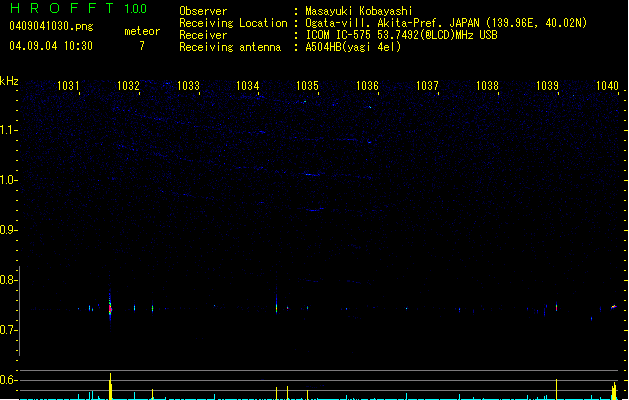The image size is (629, 400).
Task: Click the 1035 time axis label
Action: [x=307, y=85]
